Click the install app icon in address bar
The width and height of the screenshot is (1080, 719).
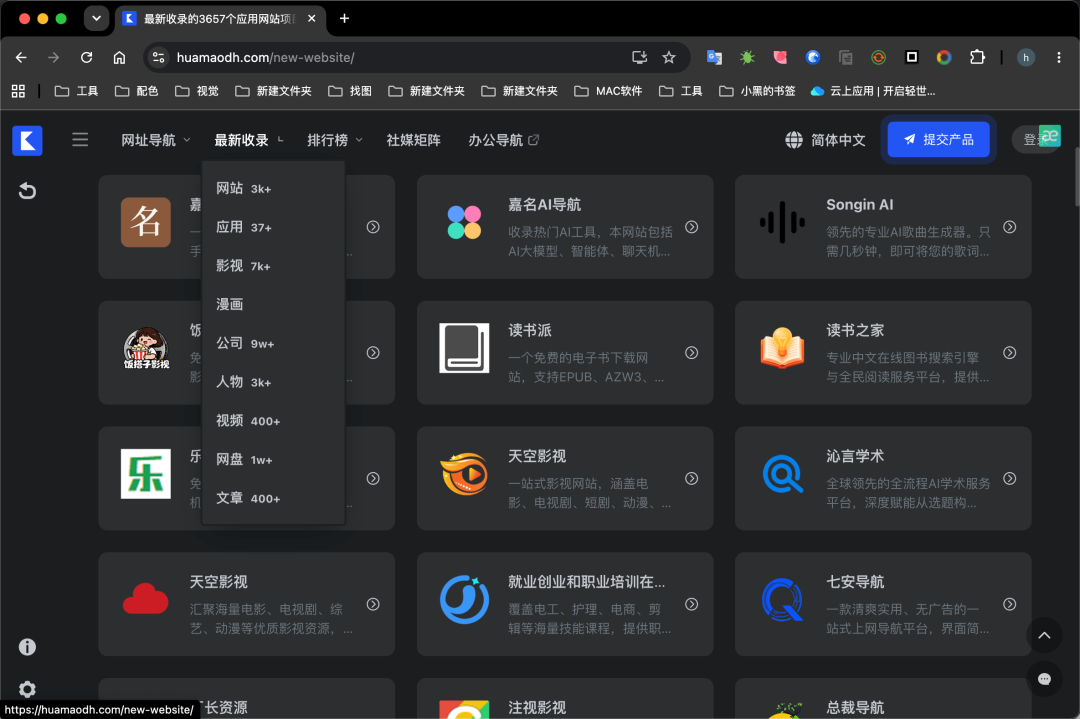point(639,57)
